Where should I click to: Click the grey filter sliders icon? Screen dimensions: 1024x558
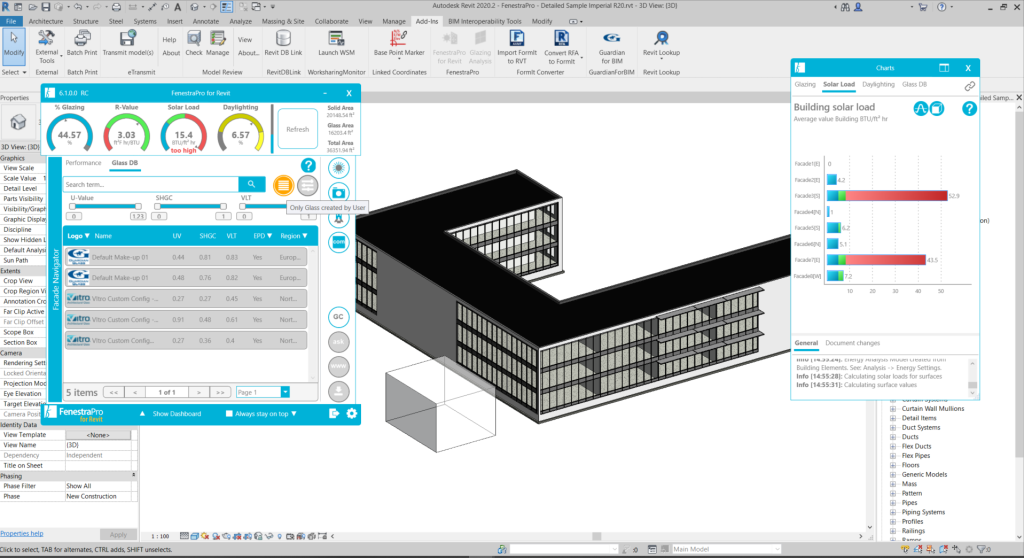[307, 186]
